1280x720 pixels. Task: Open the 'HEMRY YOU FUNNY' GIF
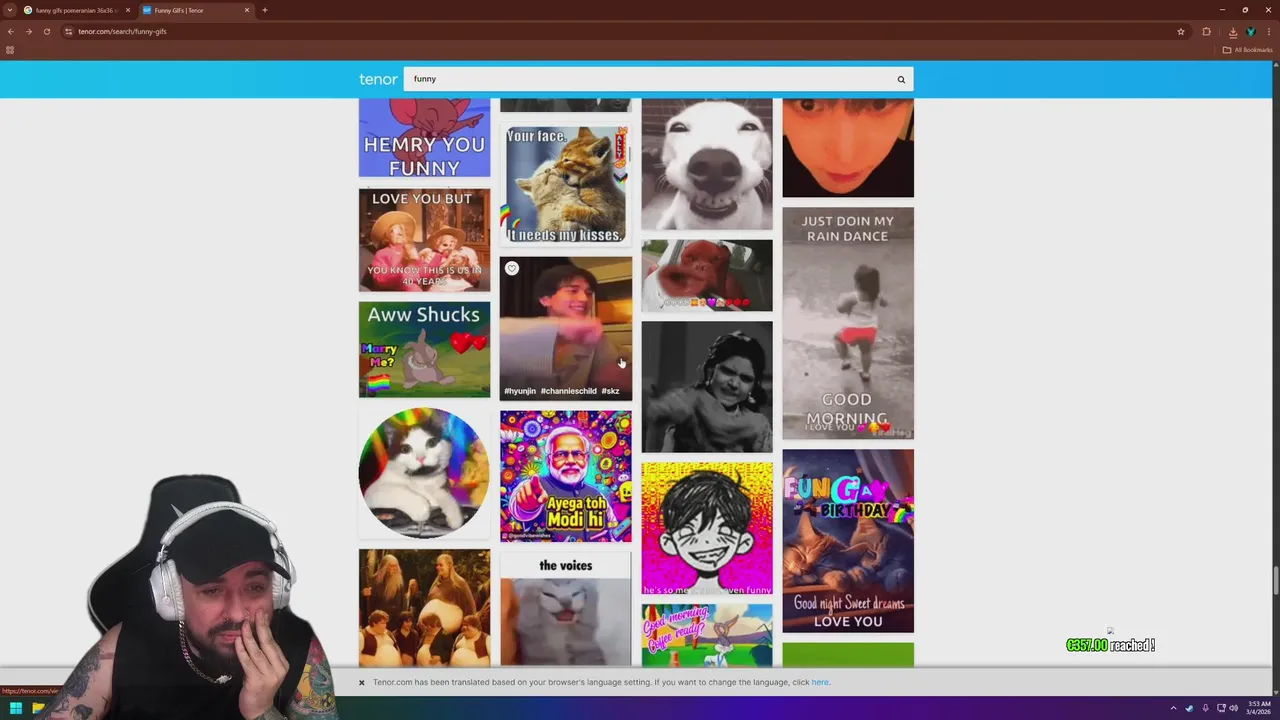[x=424, y=138]
